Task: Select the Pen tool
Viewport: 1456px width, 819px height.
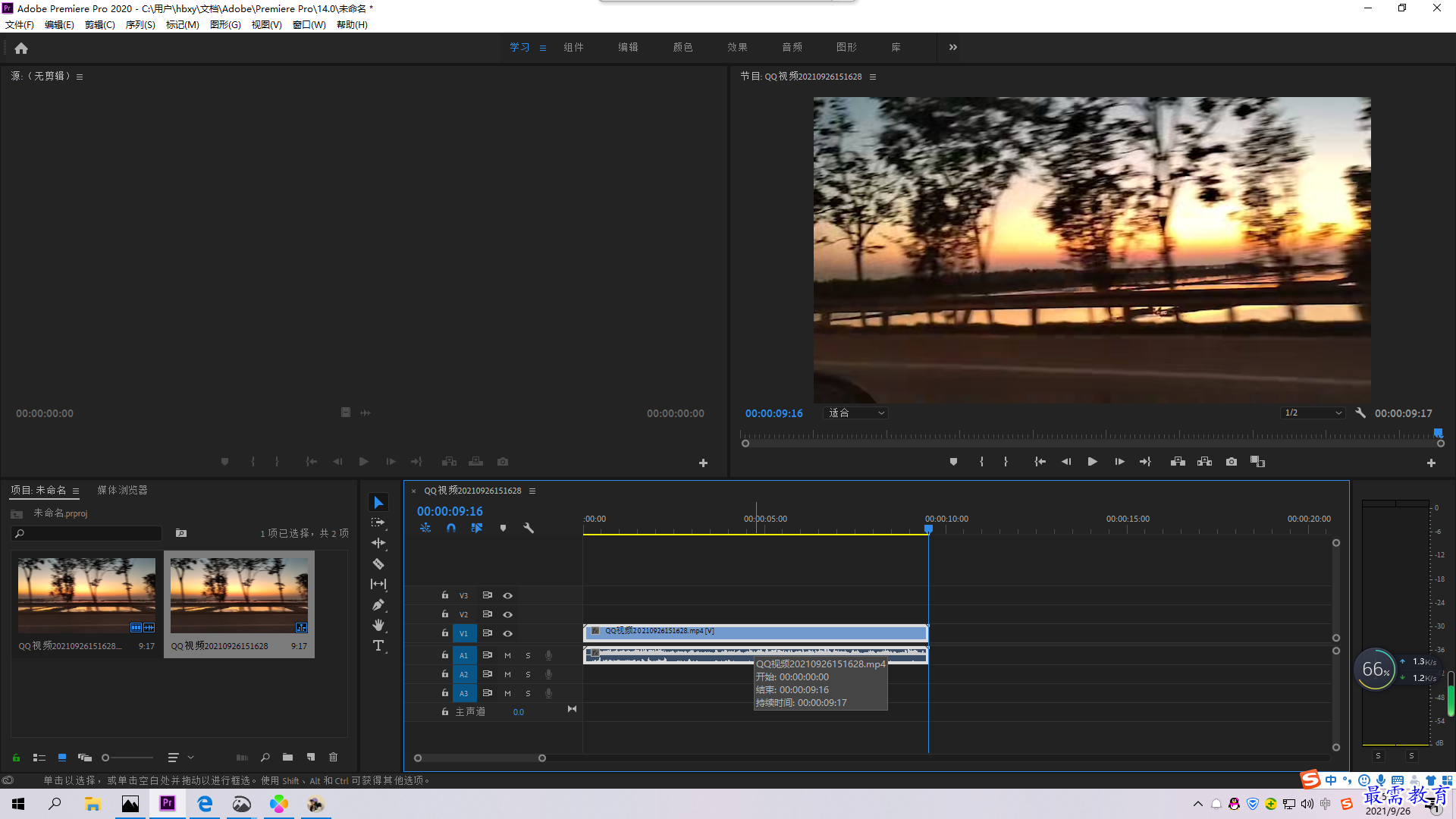Action: coord(378,604)
